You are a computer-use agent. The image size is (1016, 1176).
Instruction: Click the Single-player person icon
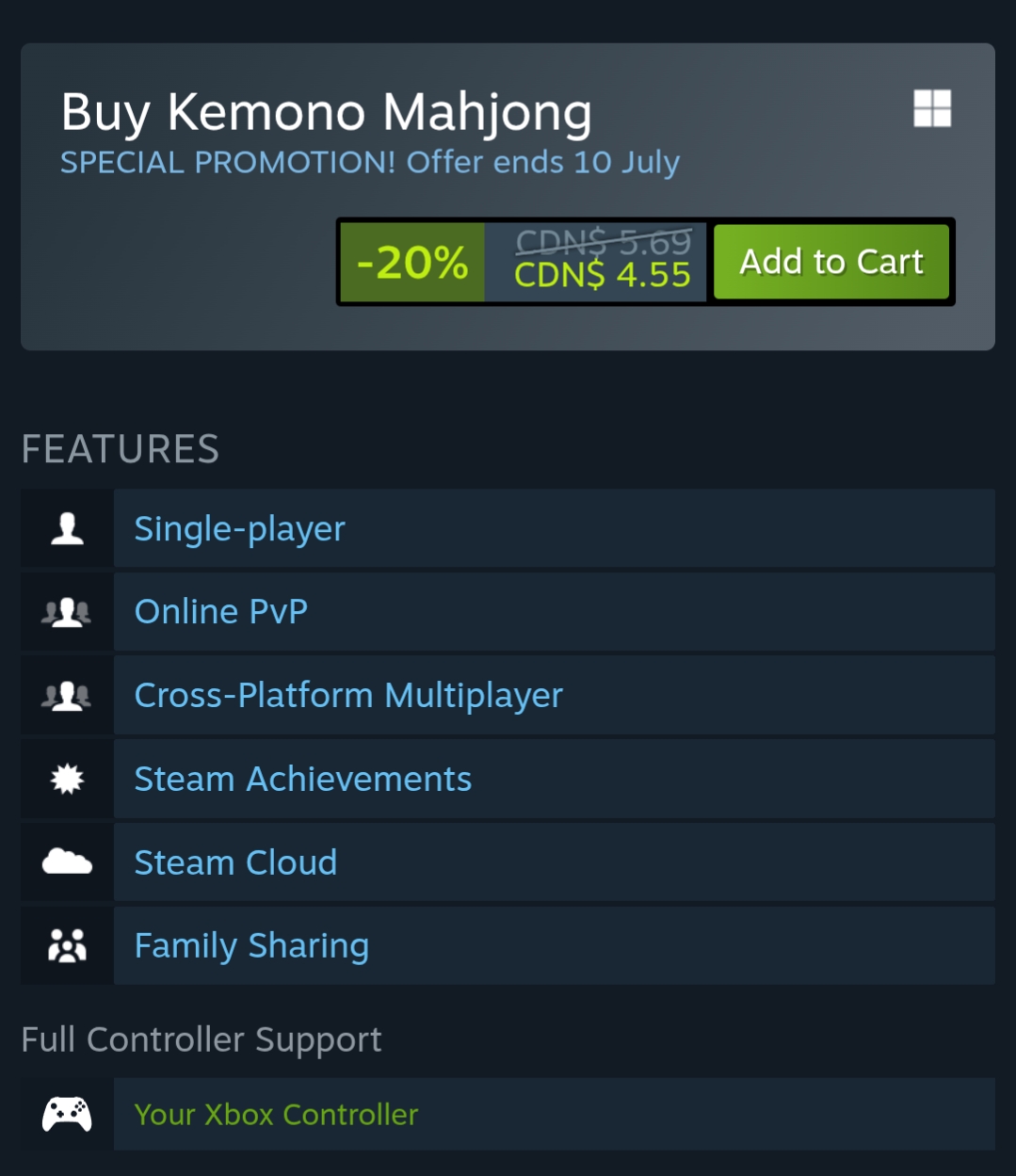tap(67, 528)
